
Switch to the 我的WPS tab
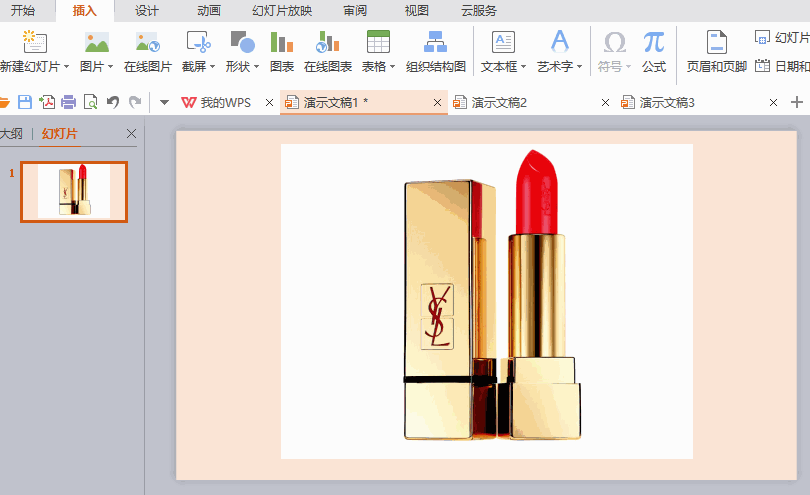point(216,102)
